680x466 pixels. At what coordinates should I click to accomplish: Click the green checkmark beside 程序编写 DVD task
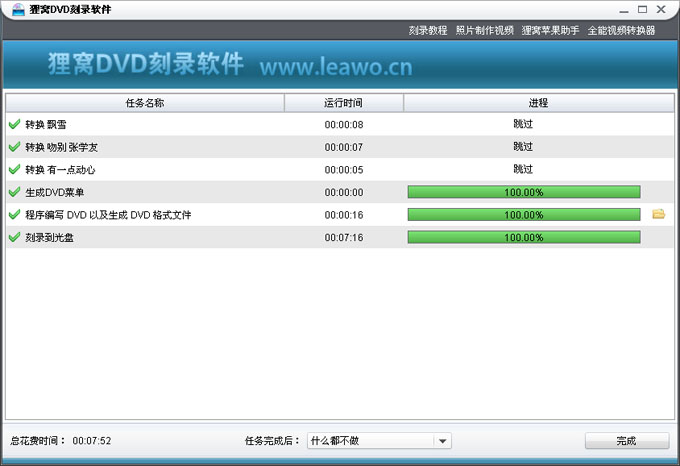(14, 214)
